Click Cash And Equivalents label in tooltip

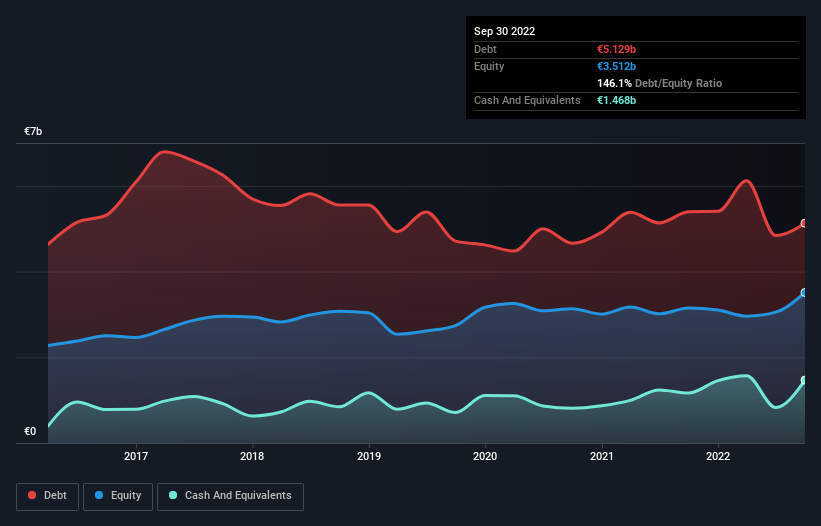[x=527, y=100]
